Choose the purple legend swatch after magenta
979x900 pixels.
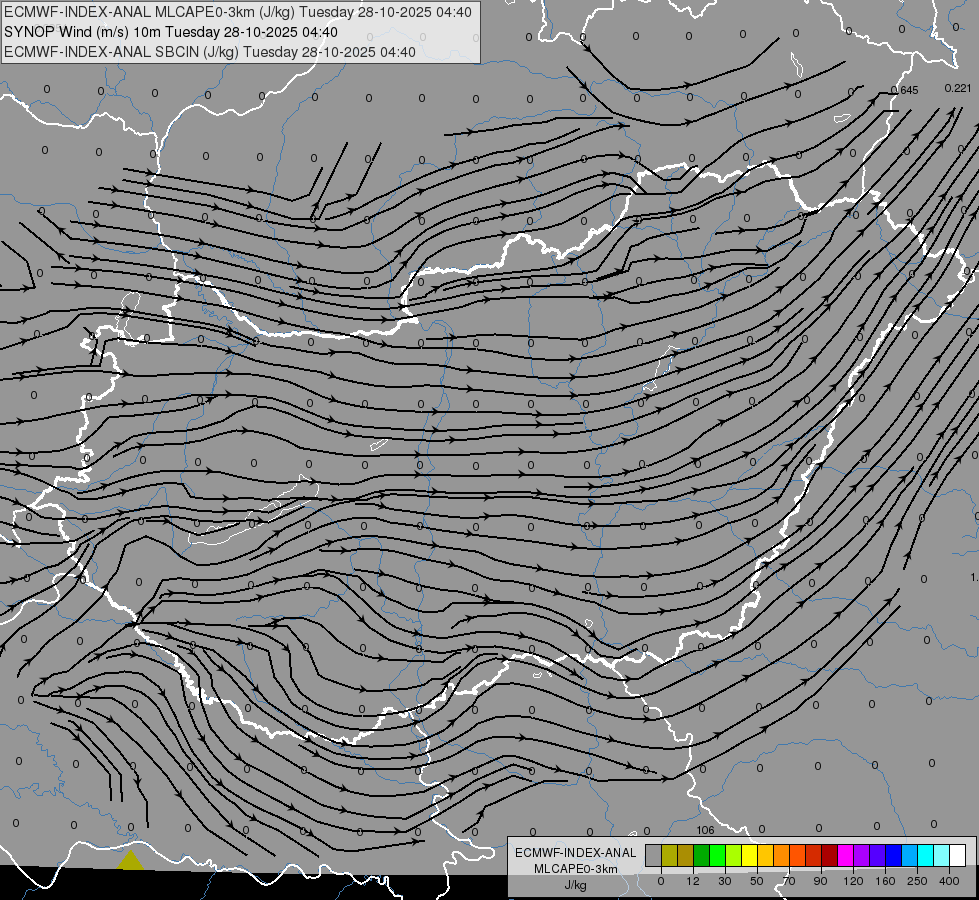point(862,855)
